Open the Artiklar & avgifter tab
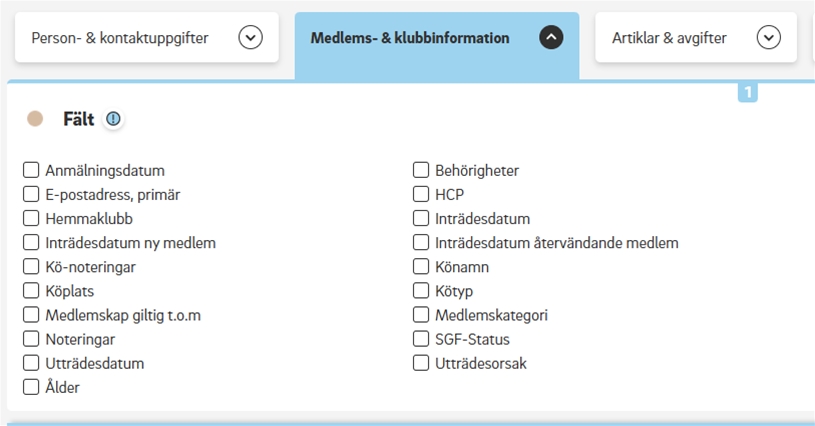The width and height of the screenshot is (815, 426). (x=669, y=38)
